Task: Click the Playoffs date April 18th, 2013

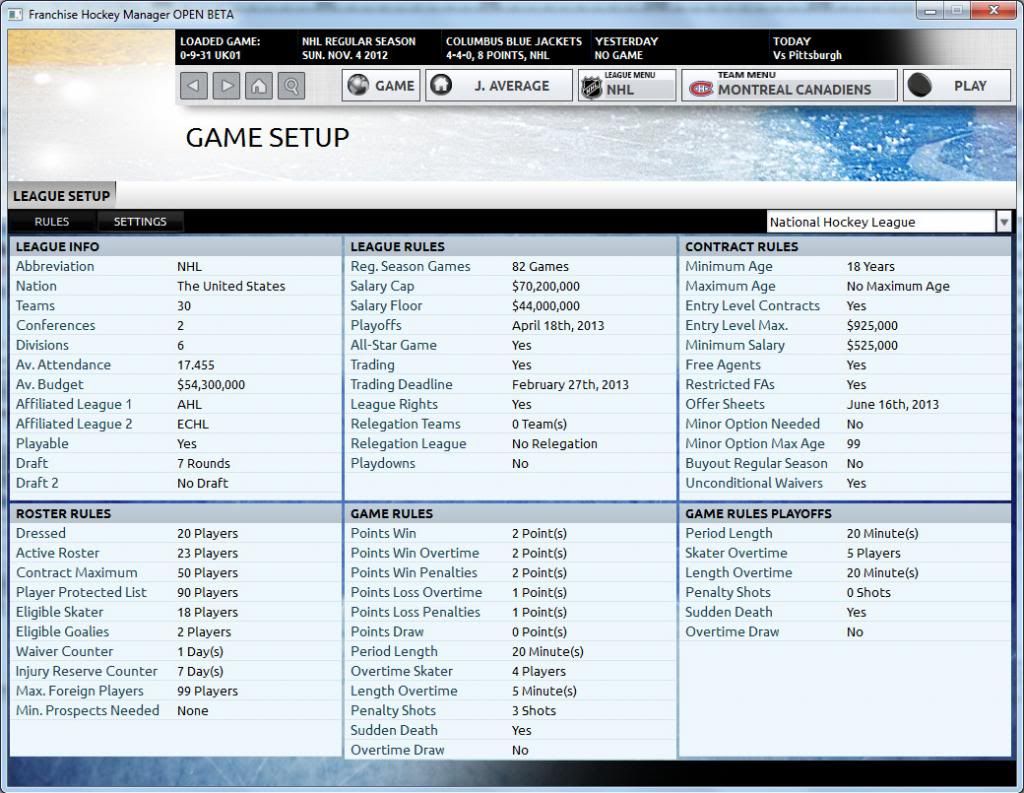Action: 558,325
